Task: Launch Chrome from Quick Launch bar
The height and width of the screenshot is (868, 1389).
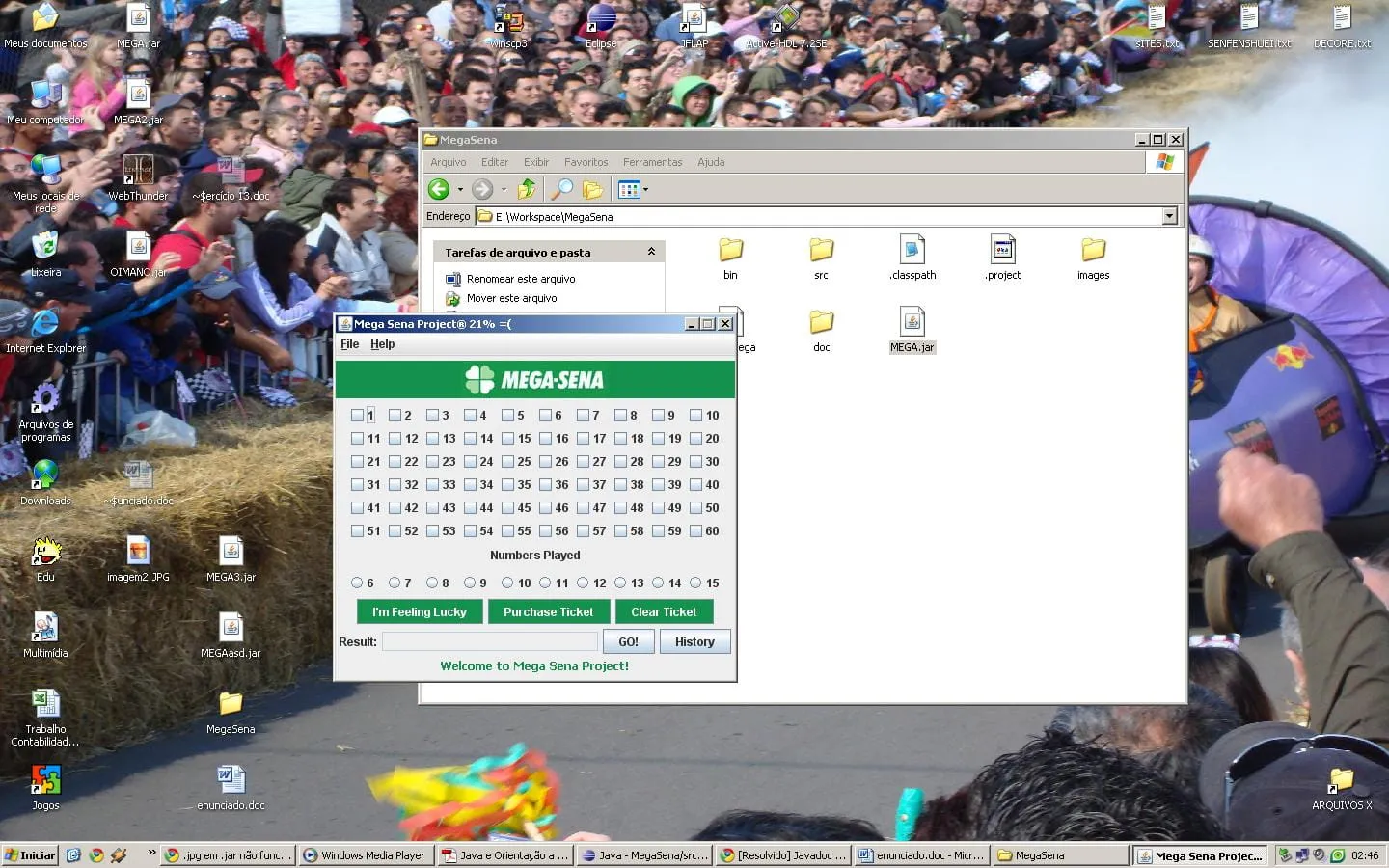Action: (95, 854)
